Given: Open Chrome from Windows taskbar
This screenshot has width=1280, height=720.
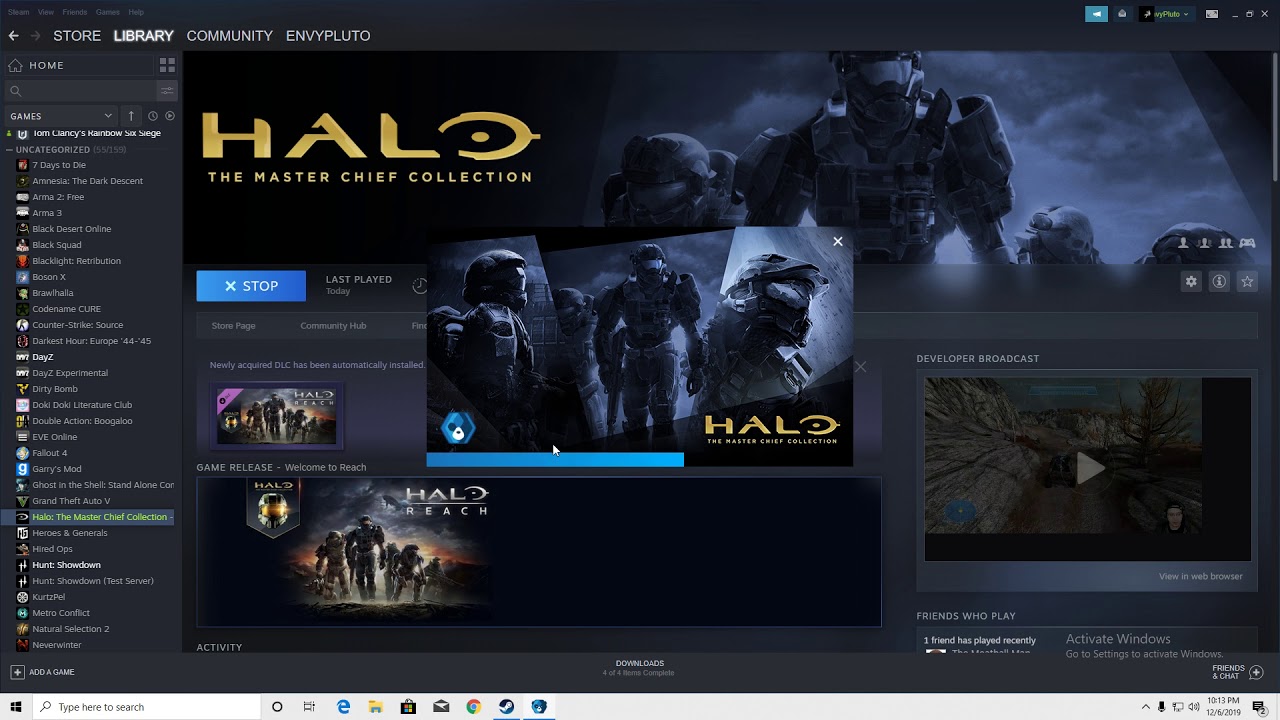Looking at the screenshot, I should [x=474, y=707].
